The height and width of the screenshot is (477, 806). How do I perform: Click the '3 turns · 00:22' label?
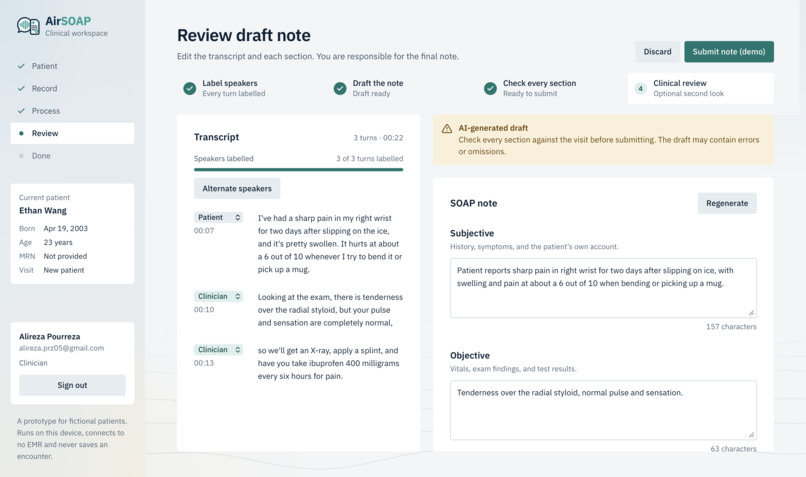[378, 138]
